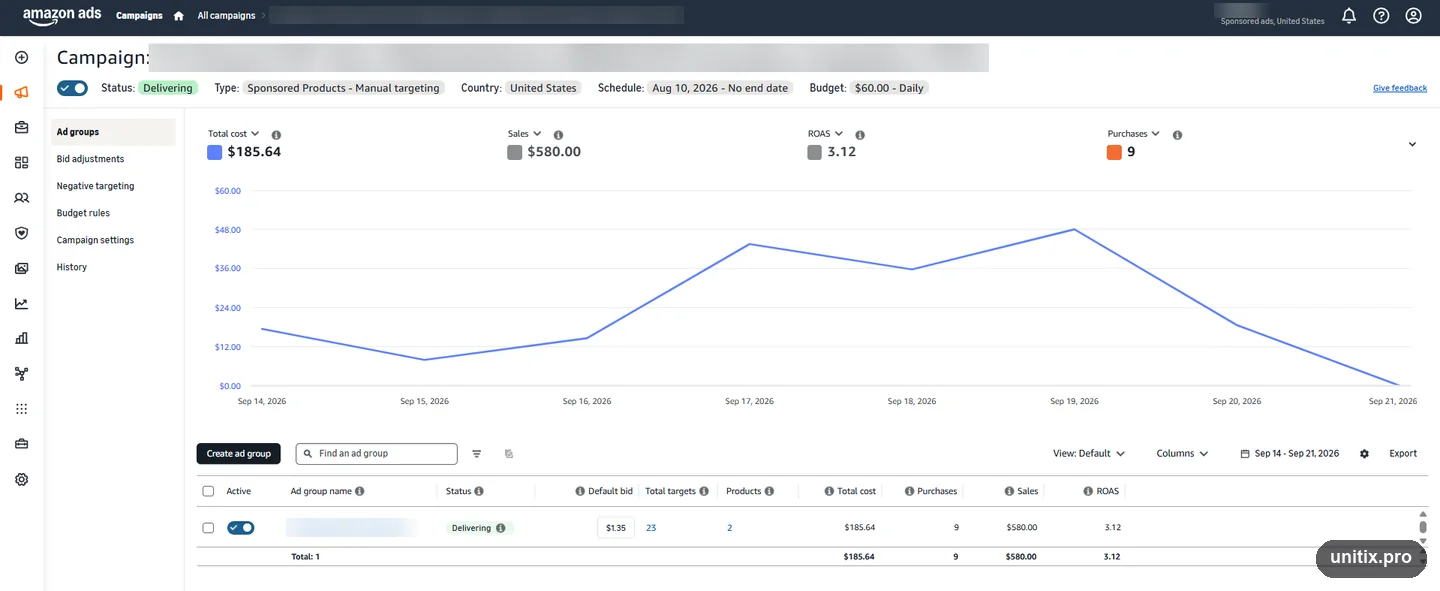Click the Create ad group button
The image size is (1440, 591).
point(239,454)
